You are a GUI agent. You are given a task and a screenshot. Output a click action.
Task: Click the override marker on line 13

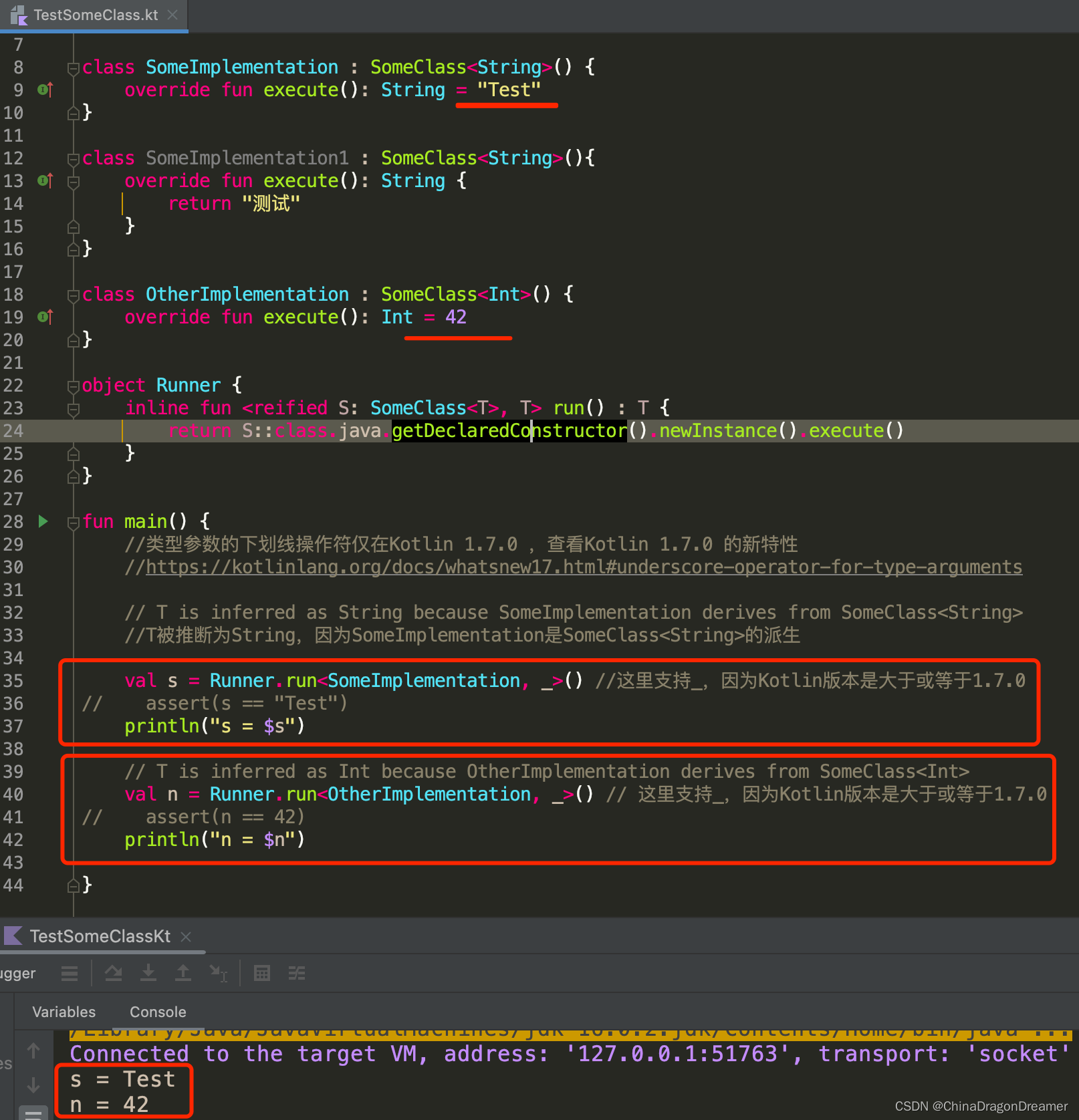click(x=45, y=180)
